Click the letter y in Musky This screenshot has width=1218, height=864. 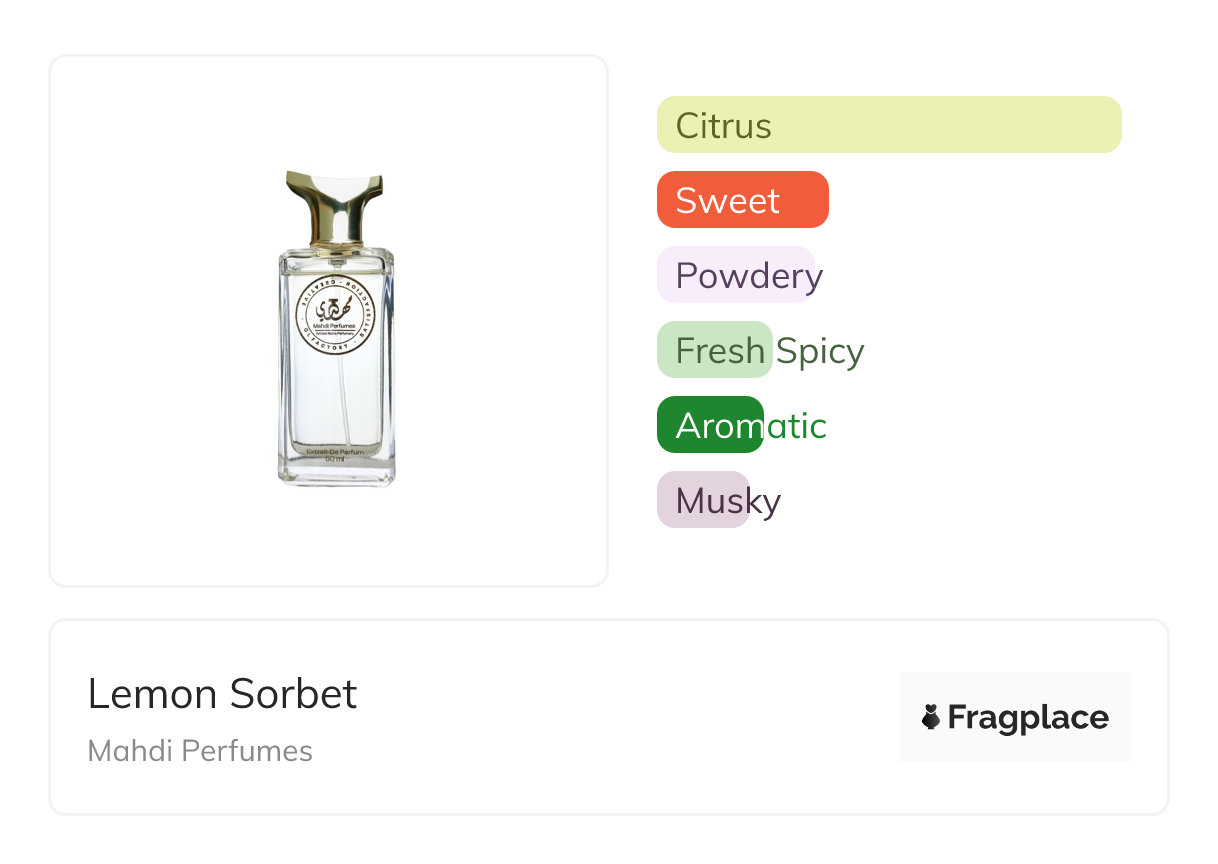coord(771,503)
